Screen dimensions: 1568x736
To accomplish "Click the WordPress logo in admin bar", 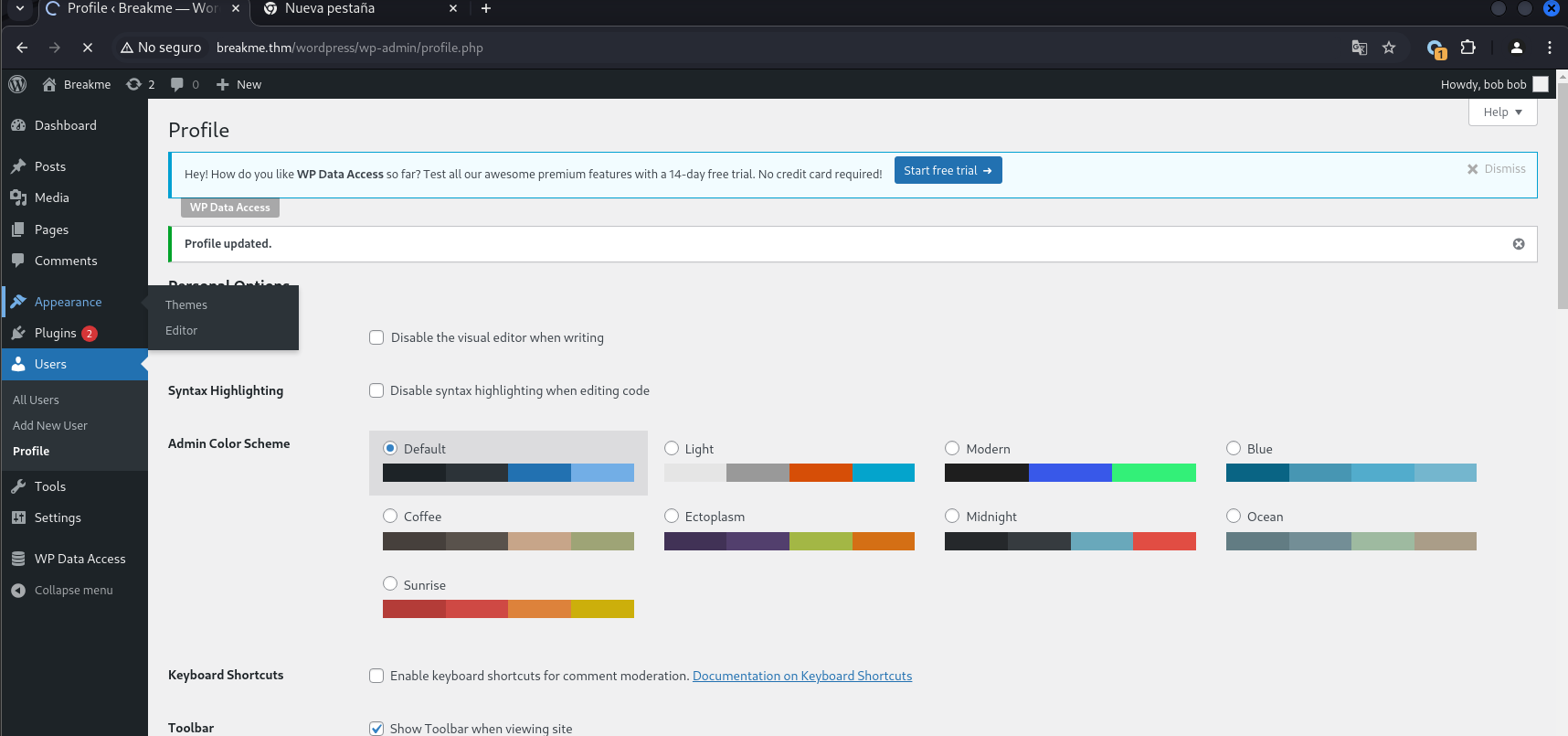I will [17, 84].
